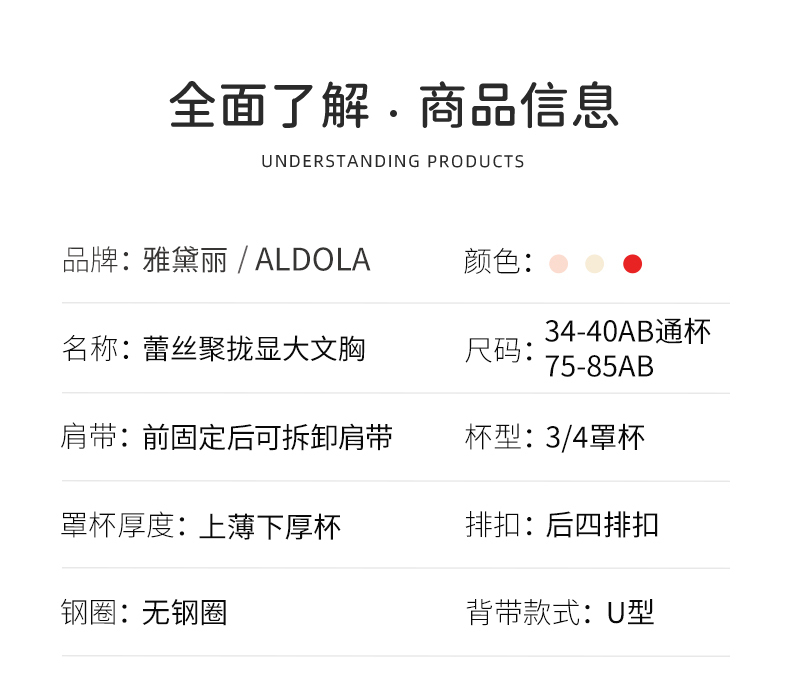Click cup type value 3/4罩杯
The width and height of the screenshot is (790, 696).
tap(595, 437)
